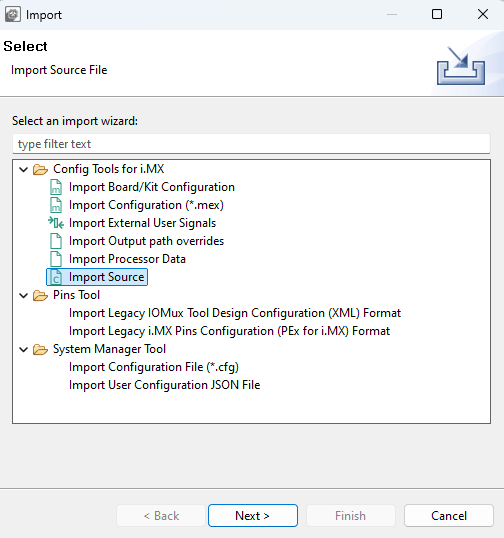This screenshot has height=538, width=504.
Task: Cancel the Import dialog
Action: pos(449,515)
